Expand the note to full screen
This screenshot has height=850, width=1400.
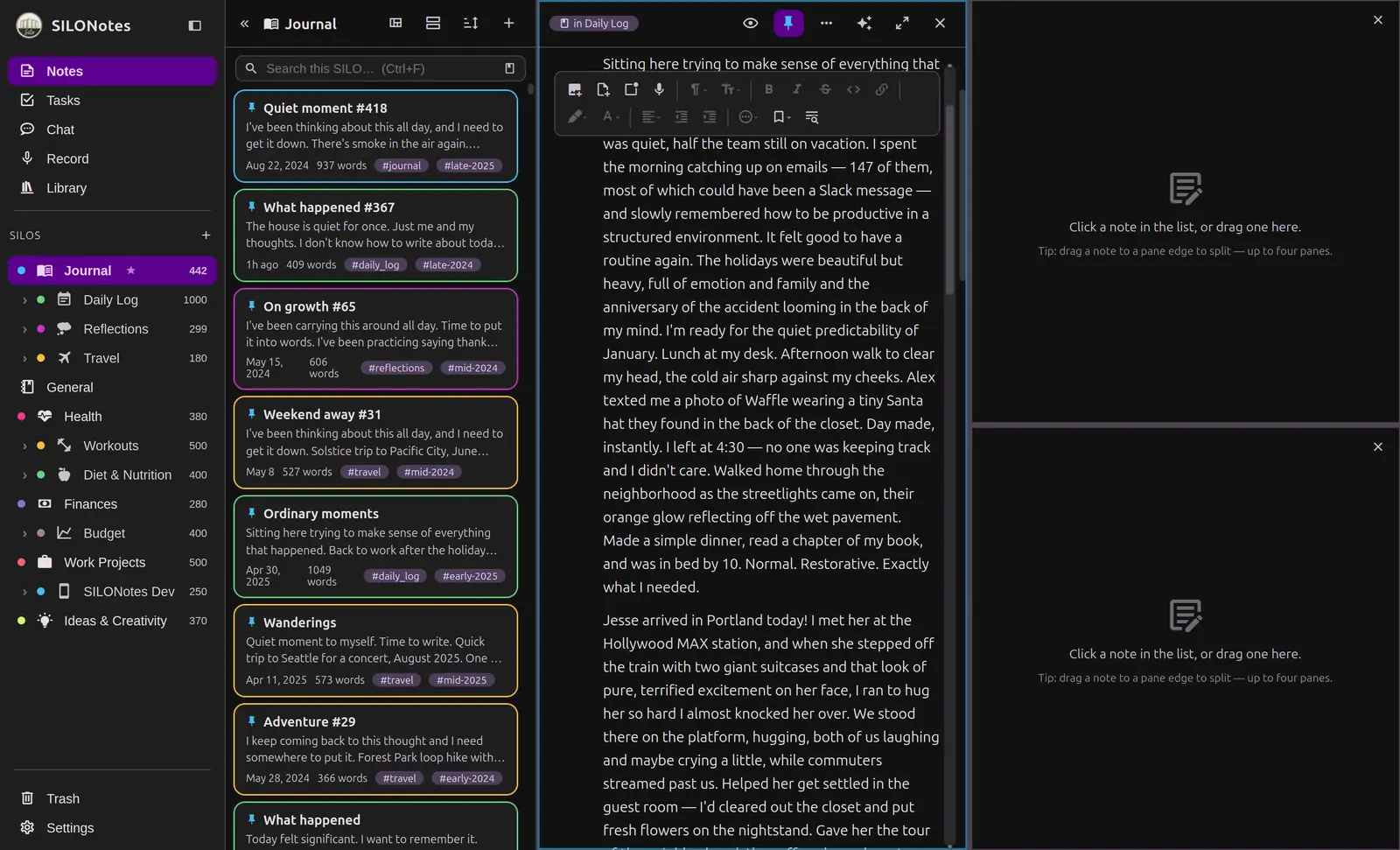901,24
